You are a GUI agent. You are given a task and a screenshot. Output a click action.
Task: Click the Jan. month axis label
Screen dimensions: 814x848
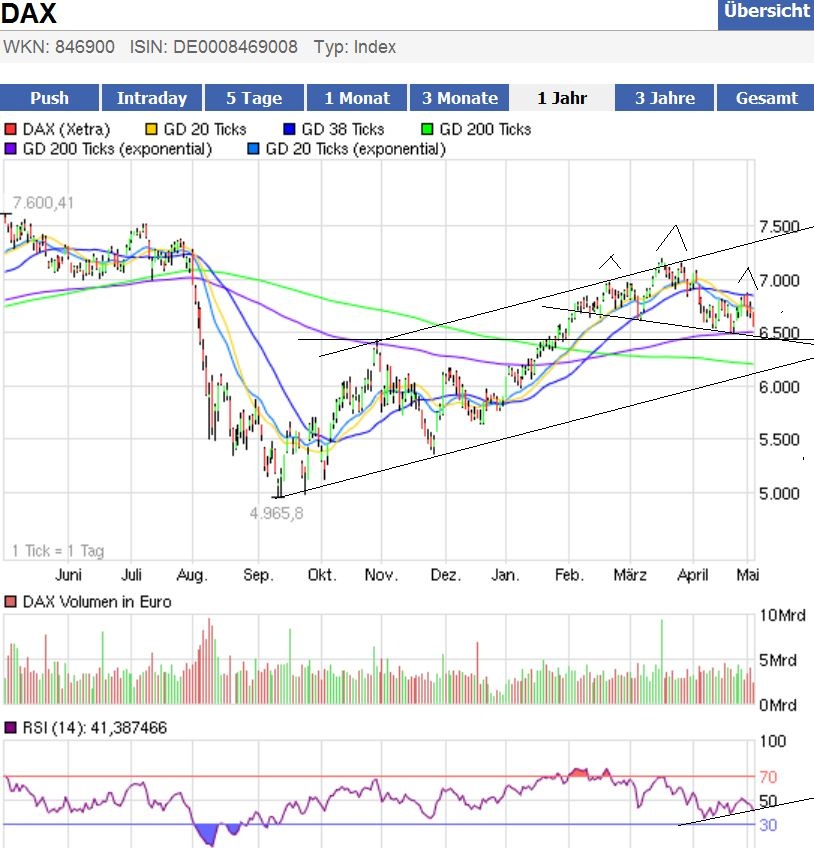pos(505,575)
